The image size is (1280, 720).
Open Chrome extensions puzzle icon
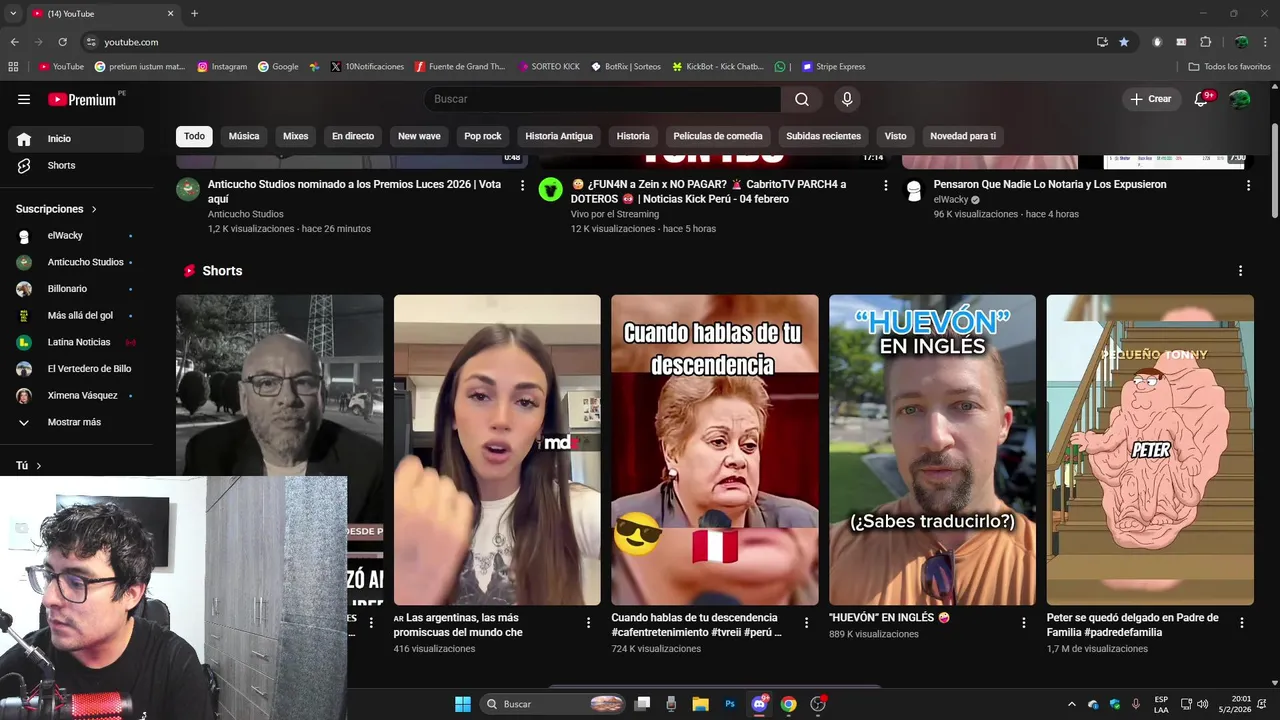[1205, 42]
